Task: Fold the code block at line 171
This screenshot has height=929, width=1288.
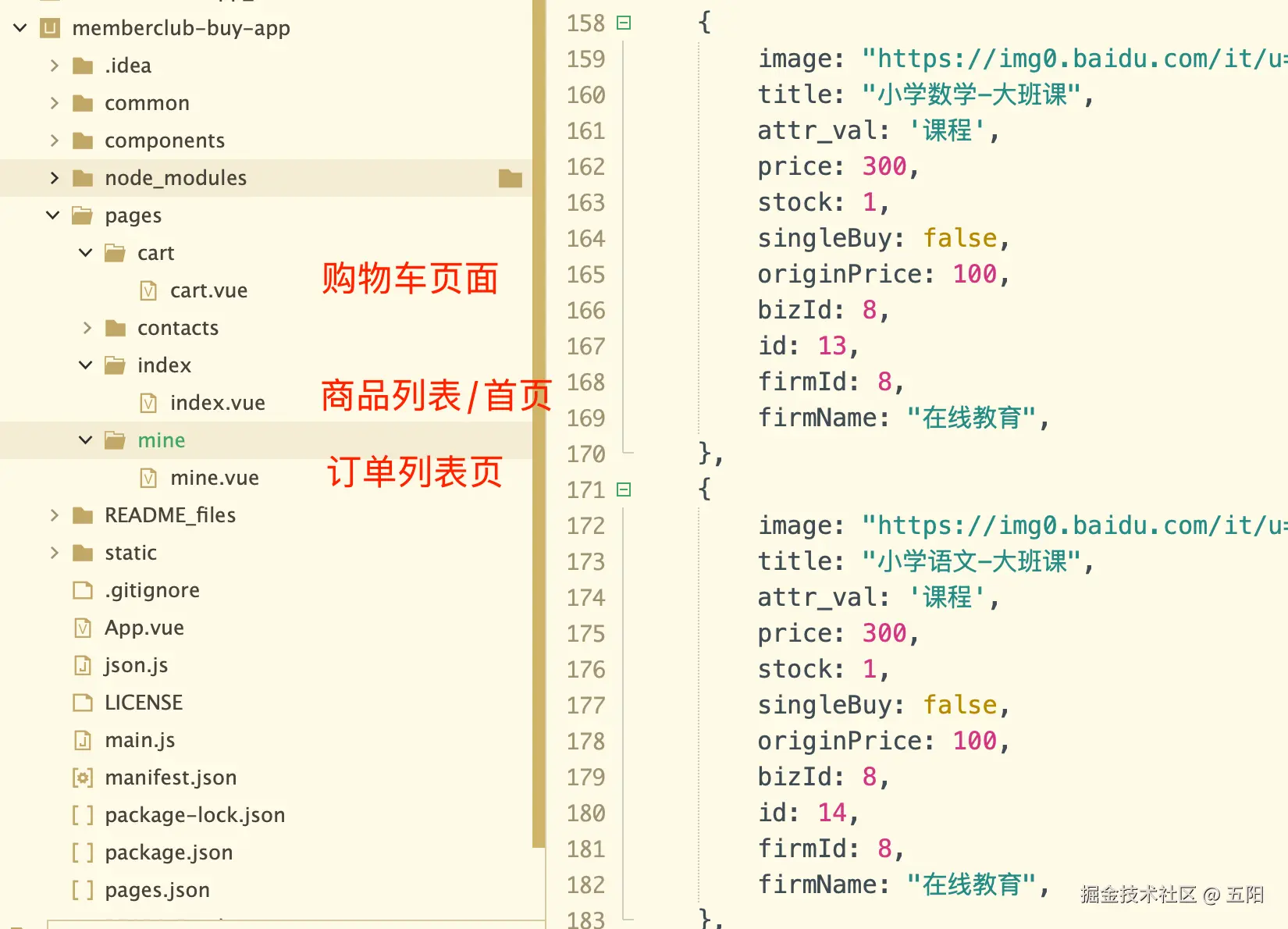Action: coord(624,489)
